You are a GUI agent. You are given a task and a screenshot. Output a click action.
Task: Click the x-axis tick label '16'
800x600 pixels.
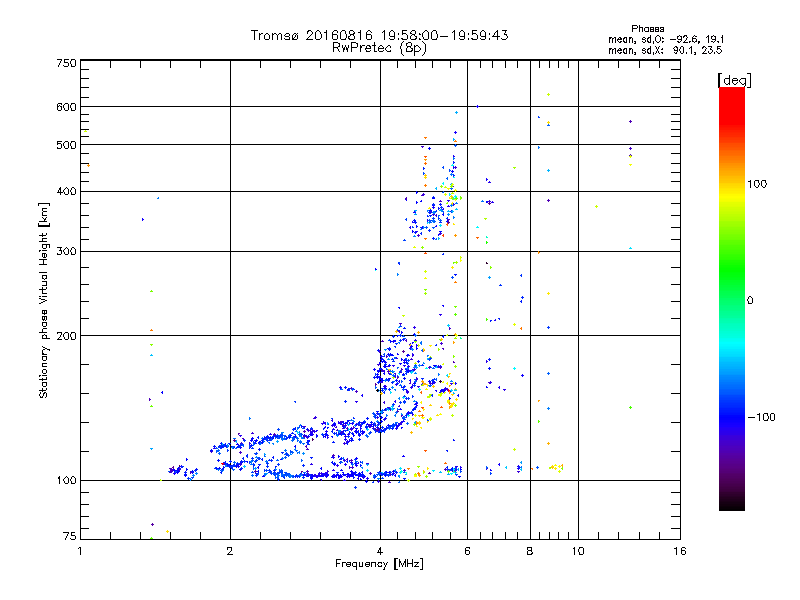(680, 551)
